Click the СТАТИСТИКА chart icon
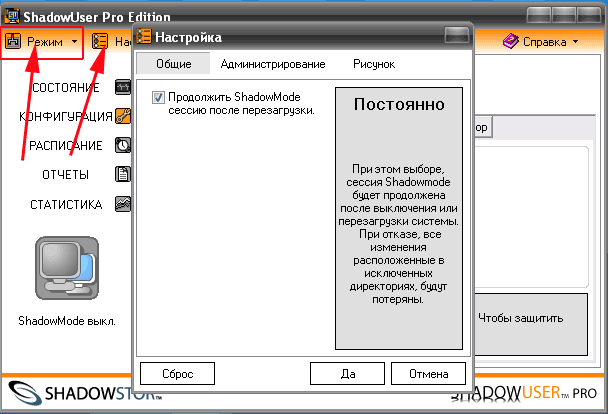Screen dimensions: 608x414 [123, 204]
